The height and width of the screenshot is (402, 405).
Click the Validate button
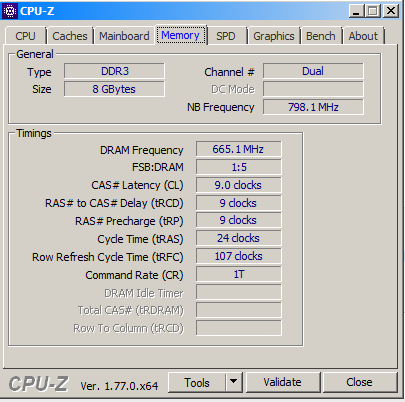(282, 382)
